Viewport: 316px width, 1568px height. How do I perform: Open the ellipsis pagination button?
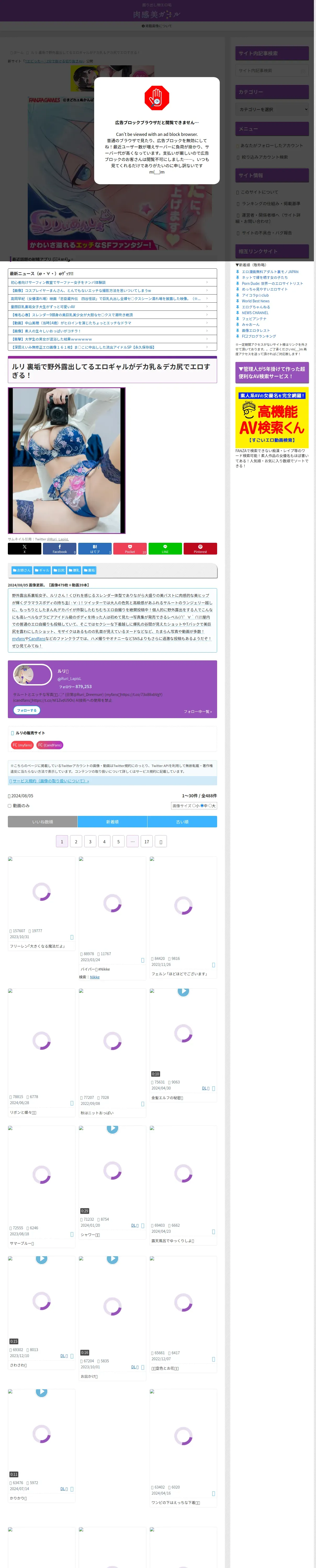point(132,841)
